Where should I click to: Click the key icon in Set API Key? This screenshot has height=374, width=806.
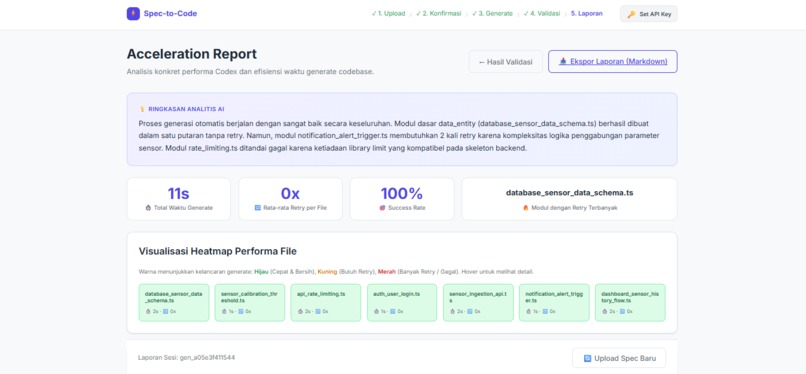tap(631, 14)
